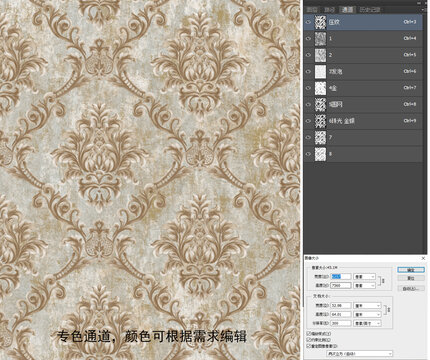Select the thumbnail of channel 1

pyautogui.click(x=320, y=39)
